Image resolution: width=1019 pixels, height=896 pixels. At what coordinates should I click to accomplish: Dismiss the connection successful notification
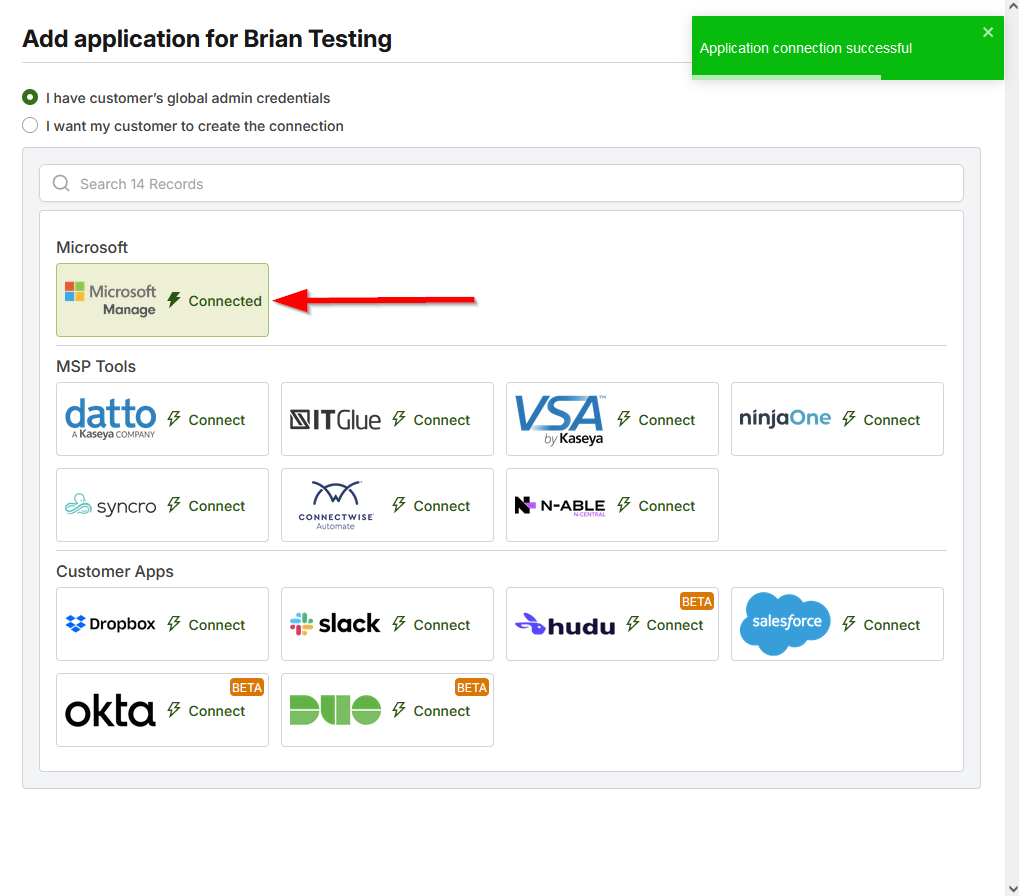coord(988,33)
